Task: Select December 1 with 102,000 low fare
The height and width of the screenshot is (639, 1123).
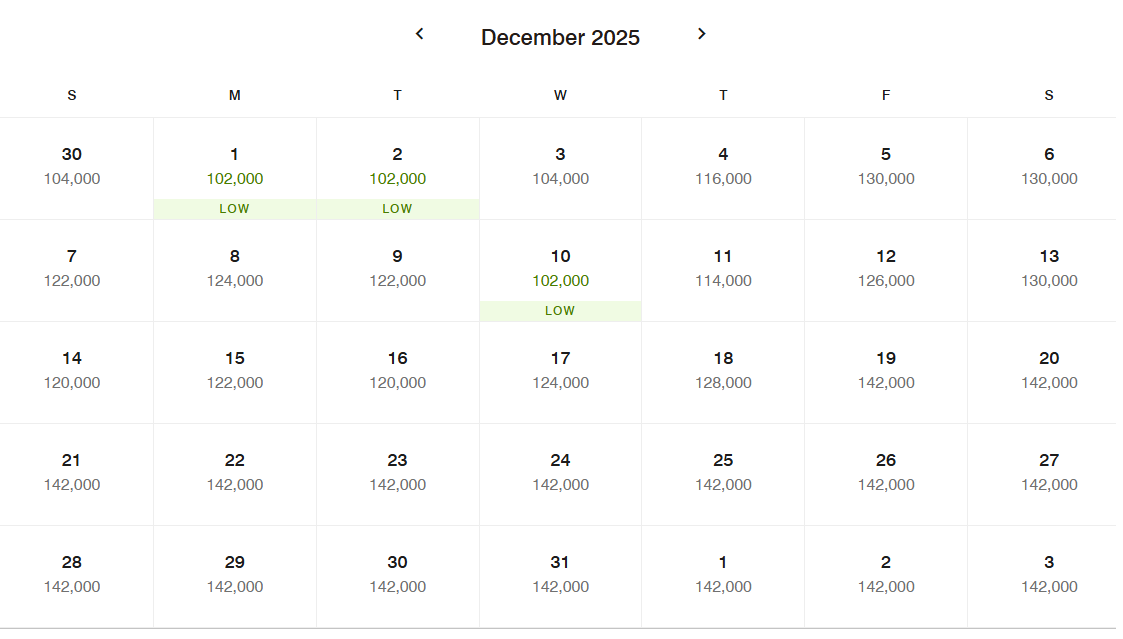Action: coord(234,169)
